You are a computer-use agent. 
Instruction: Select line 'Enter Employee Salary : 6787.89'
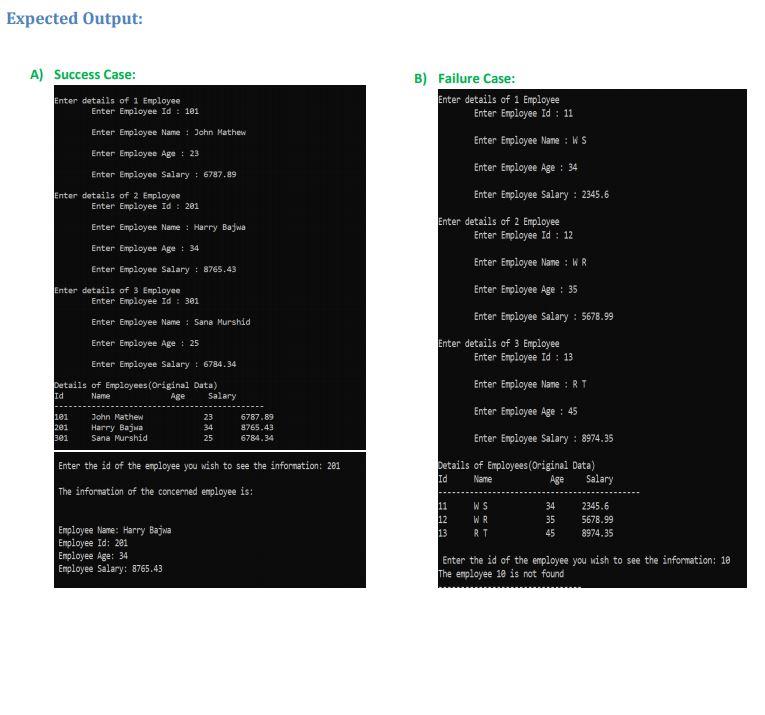tap(163, 175)
